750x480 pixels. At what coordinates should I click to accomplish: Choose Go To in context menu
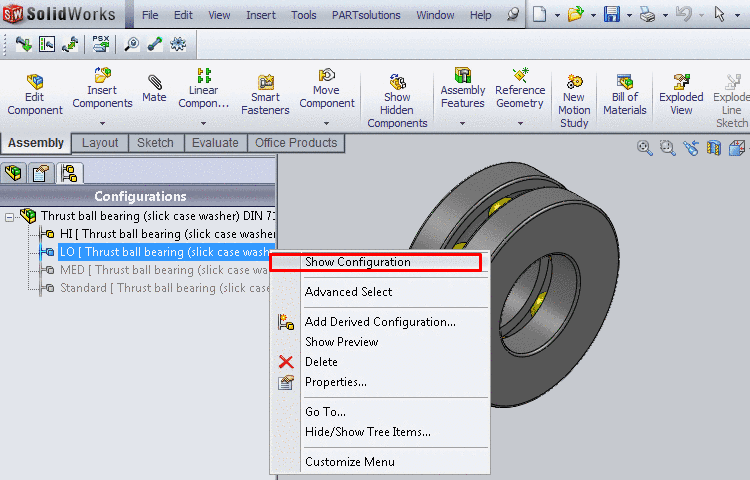380,412
